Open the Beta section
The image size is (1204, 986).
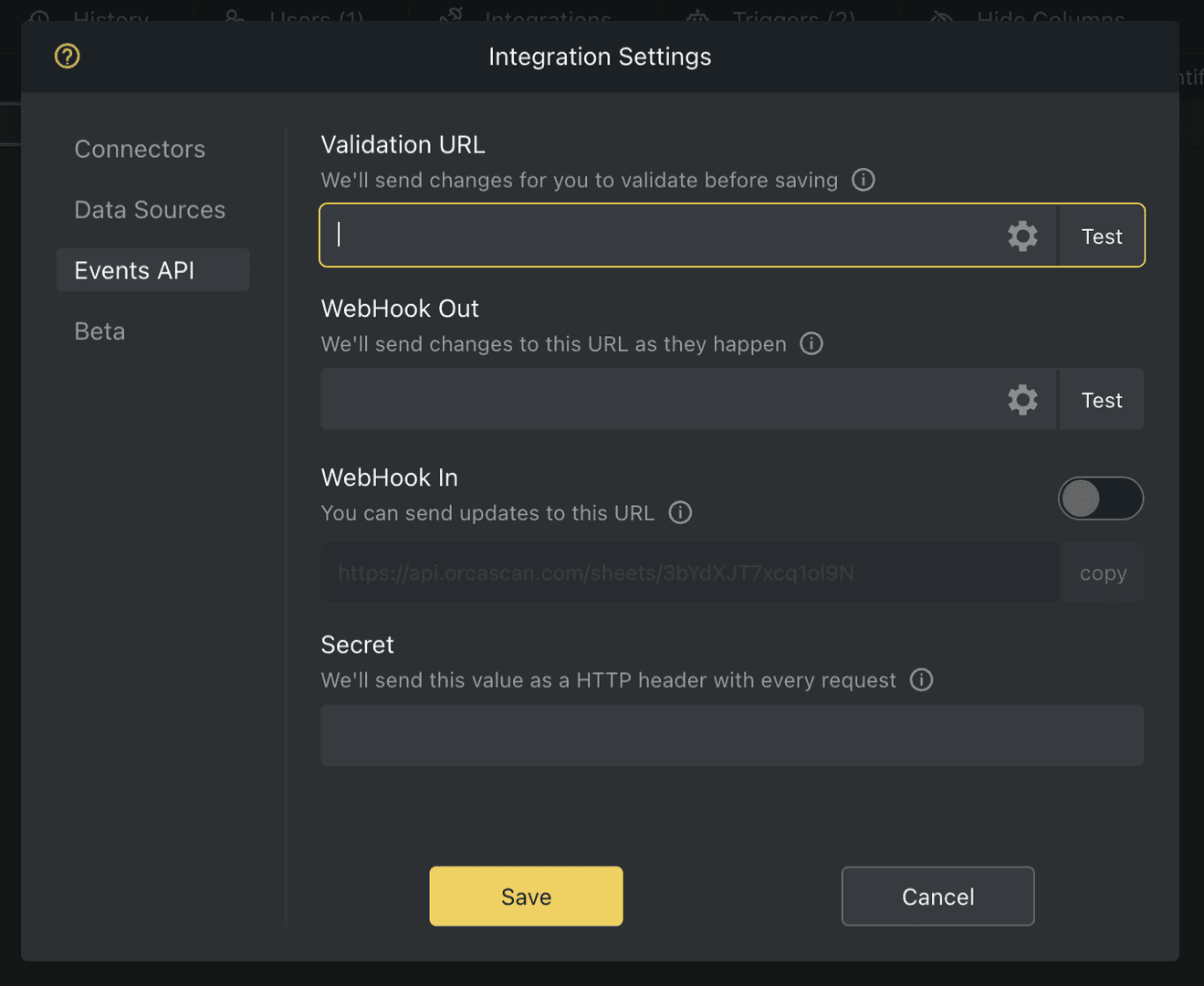[x=99, y=330]
